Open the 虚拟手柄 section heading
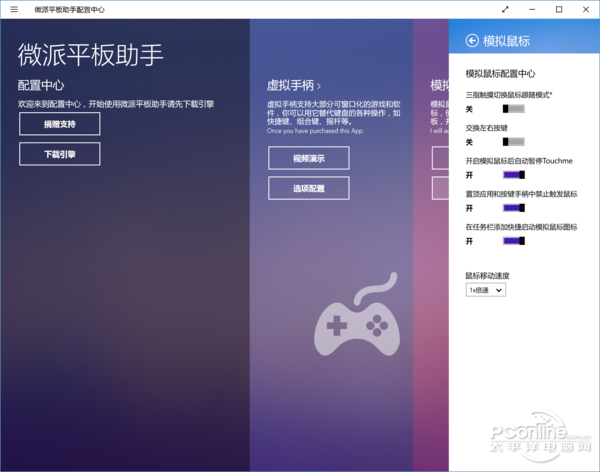The height and width of the screenshot is (472, 600). tap(293, 85)
